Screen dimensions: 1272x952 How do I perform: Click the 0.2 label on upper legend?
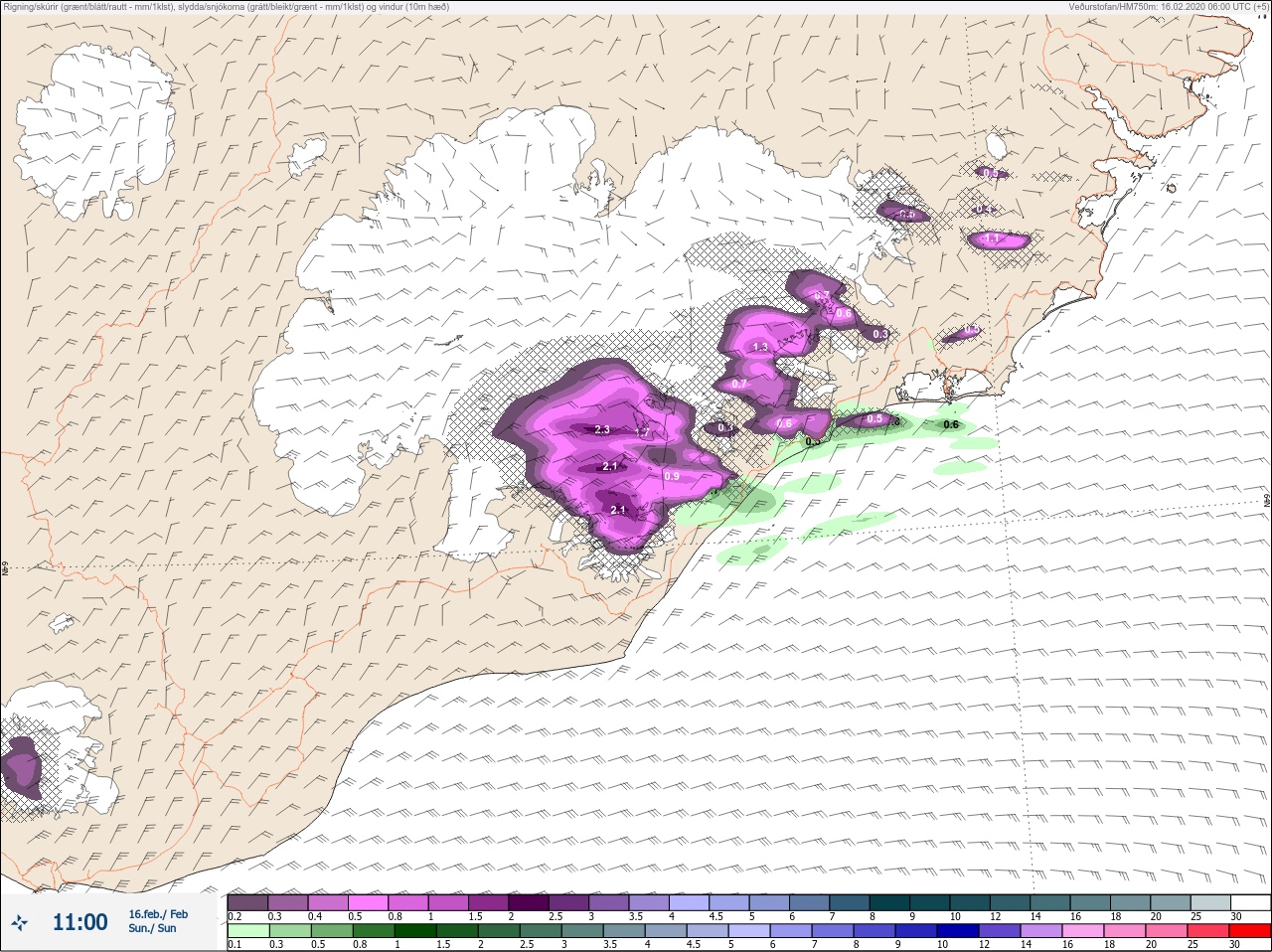[x=235, y=916]
